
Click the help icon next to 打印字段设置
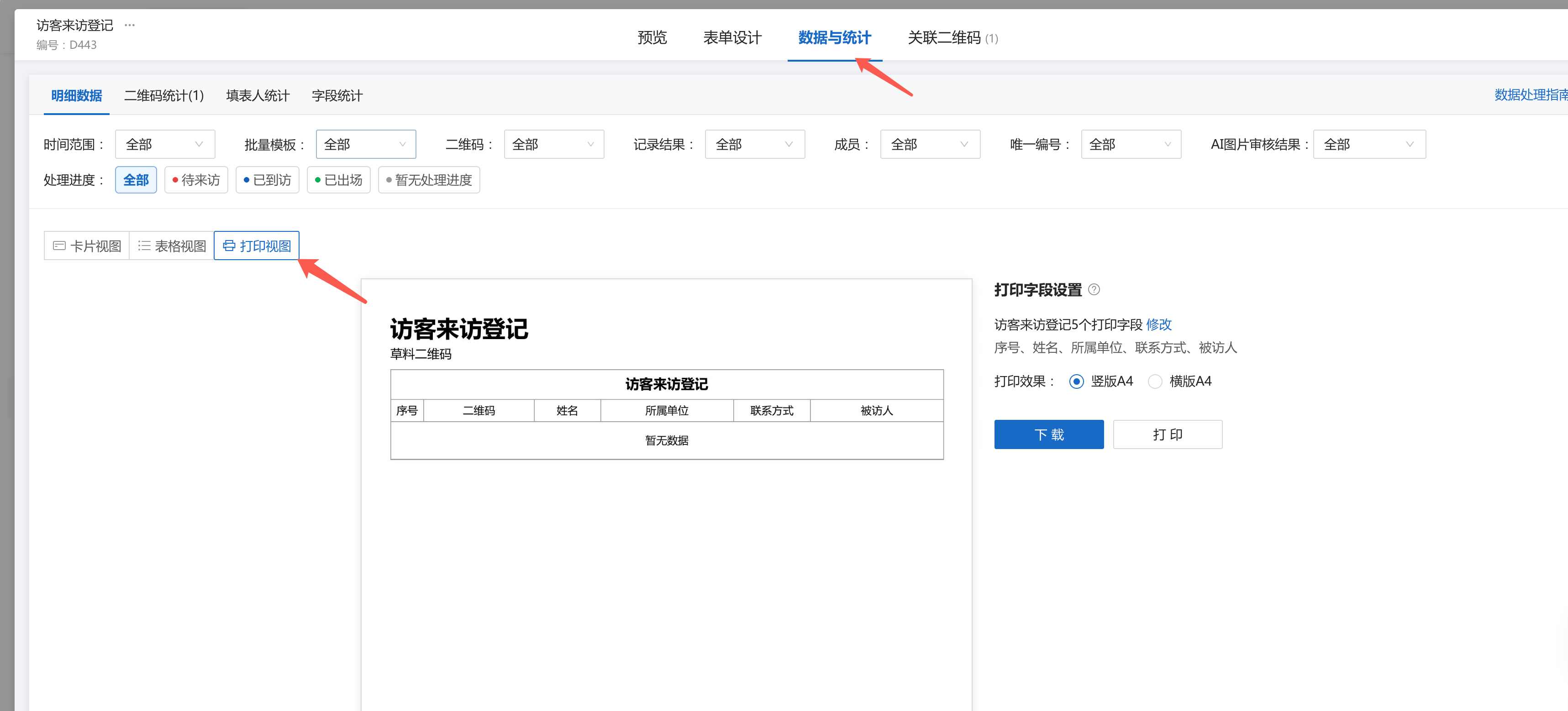[1094, 289]
